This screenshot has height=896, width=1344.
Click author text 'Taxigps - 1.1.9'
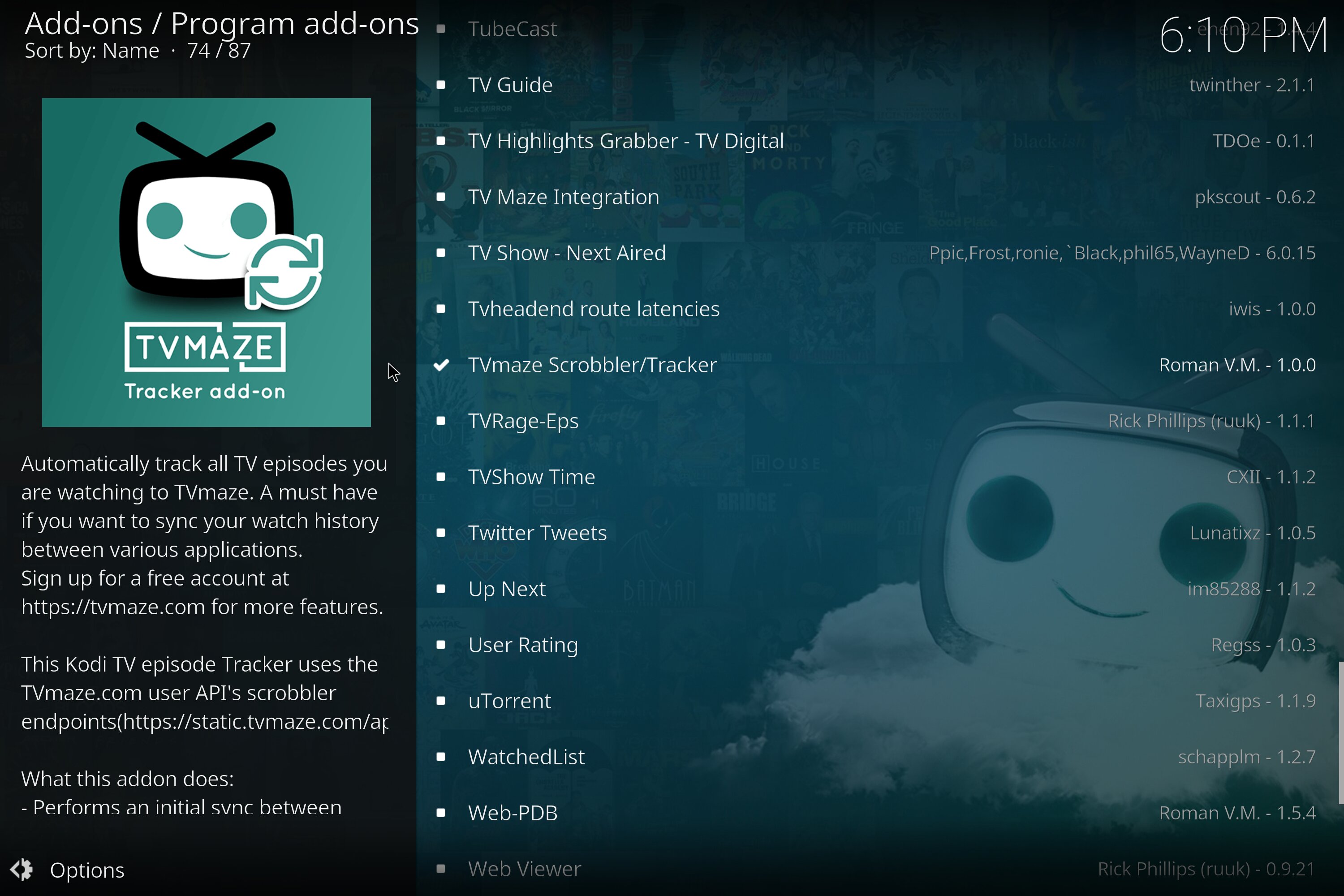(1255, 701)
